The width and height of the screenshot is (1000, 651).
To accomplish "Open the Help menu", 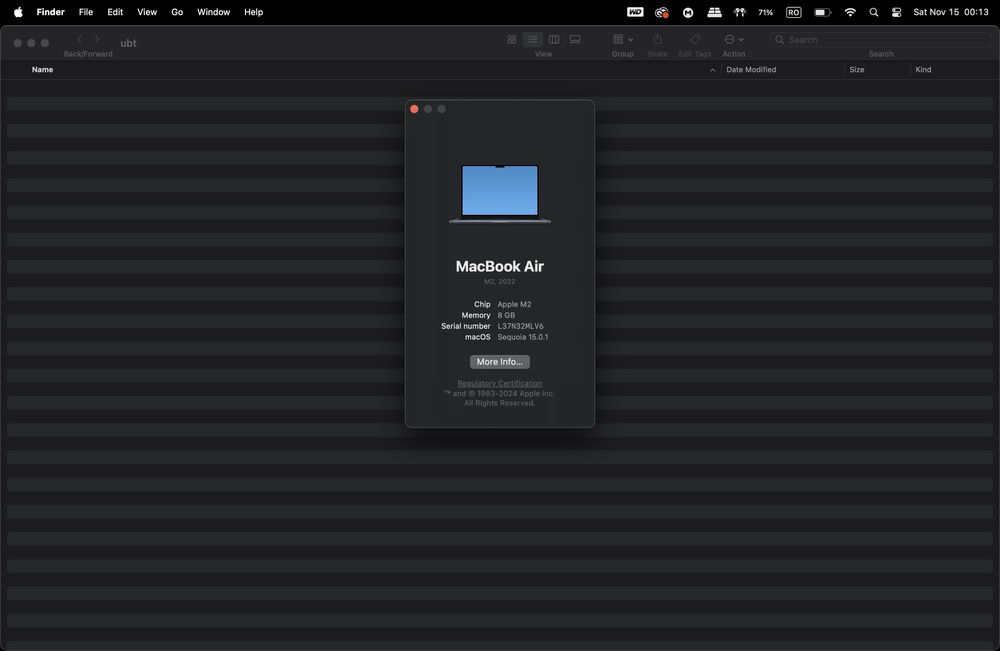I will (x=253, y=12).
